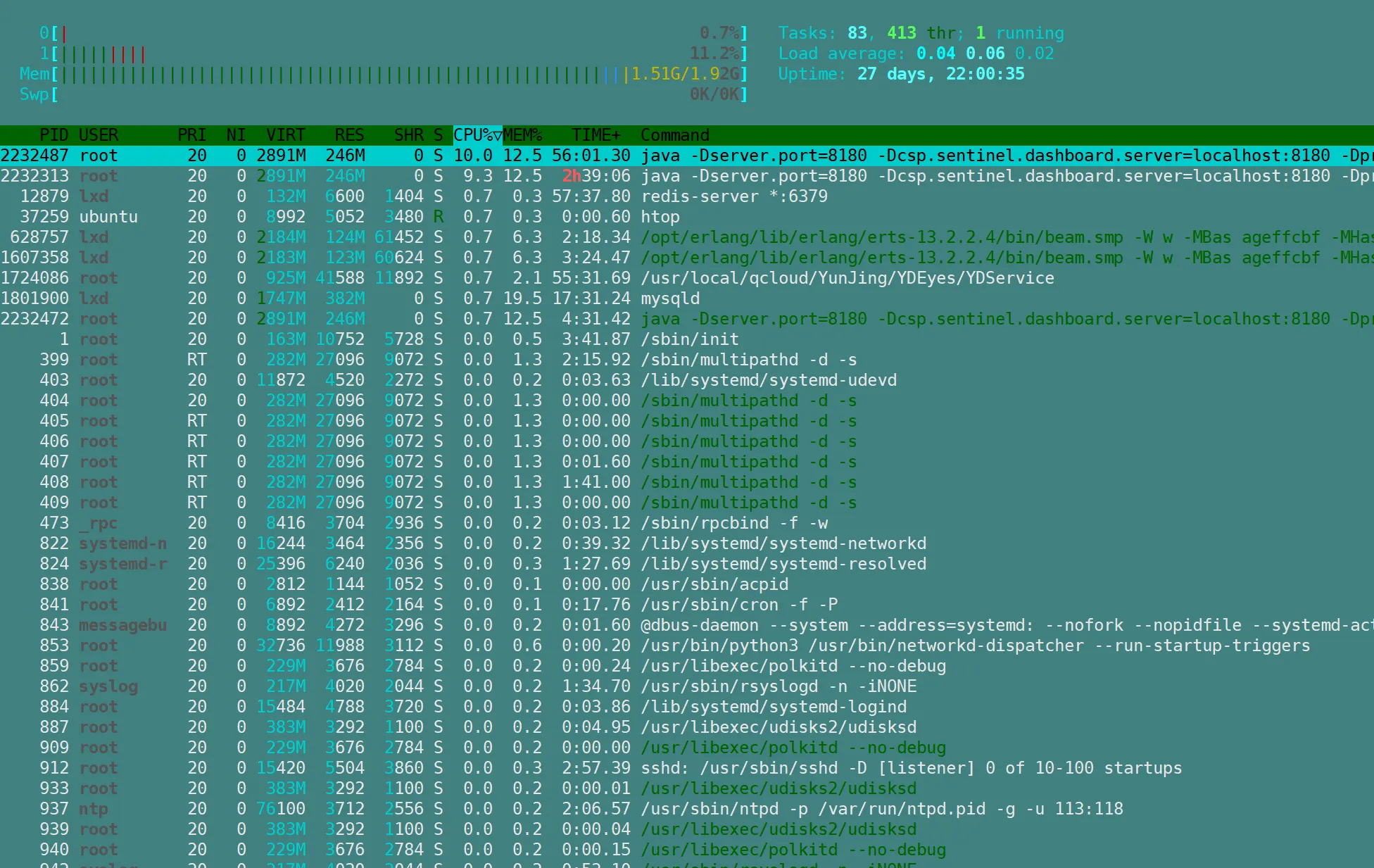This screenshot has width=1374, height=868.
Task: Select the mysqld process row
Action: click(670, 298)
